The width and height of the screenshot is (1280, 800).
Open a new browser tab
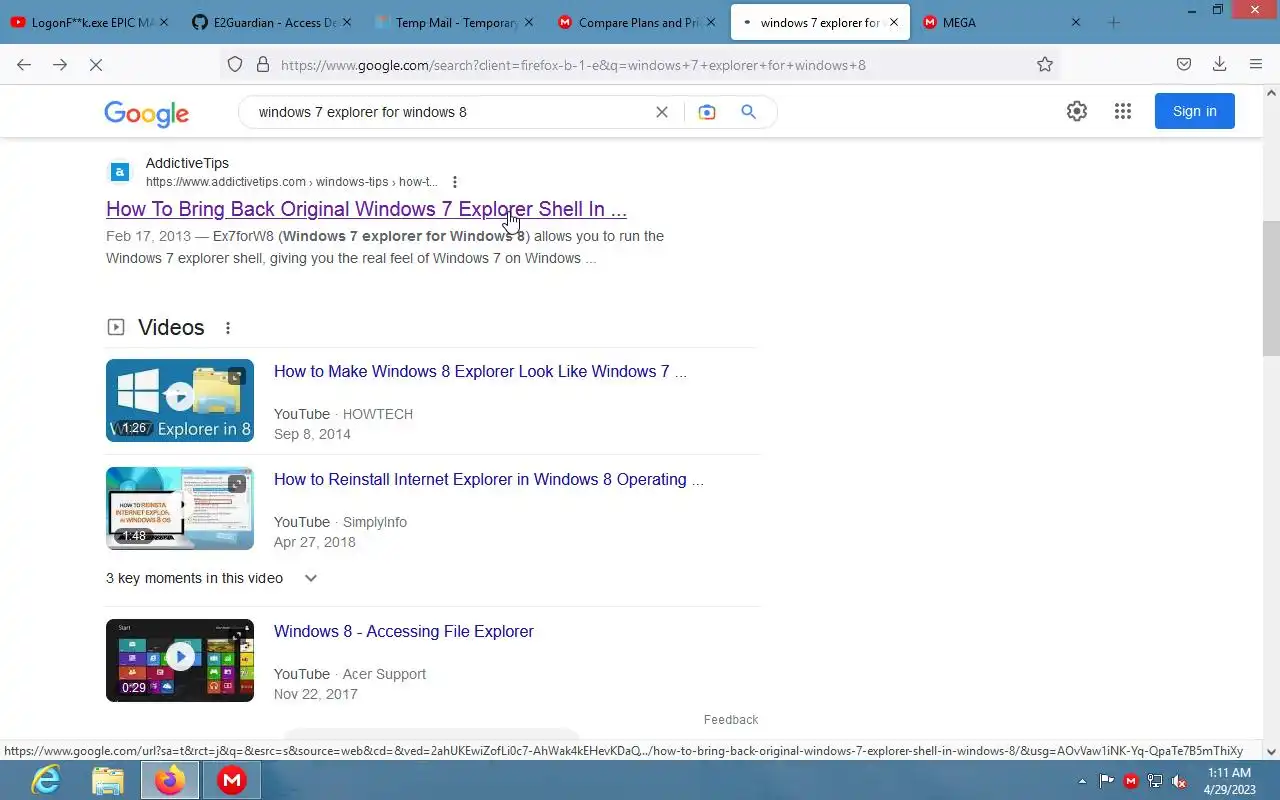coord(1114,22)
